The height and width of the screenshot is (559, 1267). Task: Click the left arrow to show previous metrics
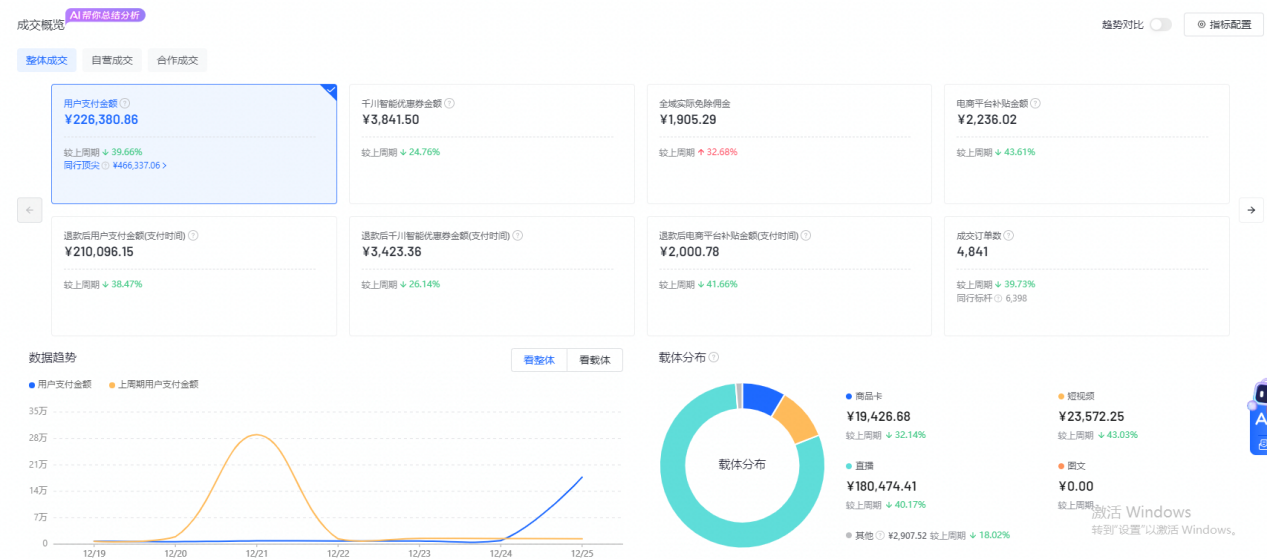30,210
